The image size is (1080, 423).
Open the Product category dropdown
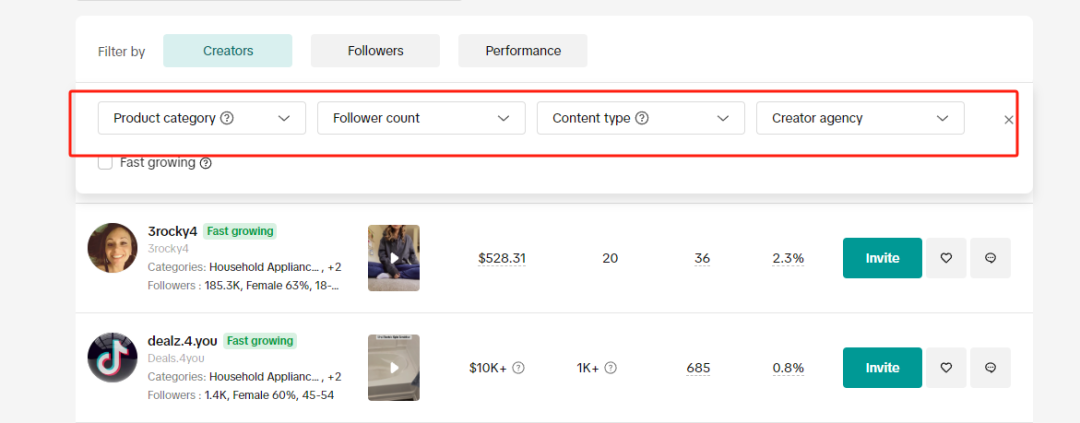[x=202, y=118]
